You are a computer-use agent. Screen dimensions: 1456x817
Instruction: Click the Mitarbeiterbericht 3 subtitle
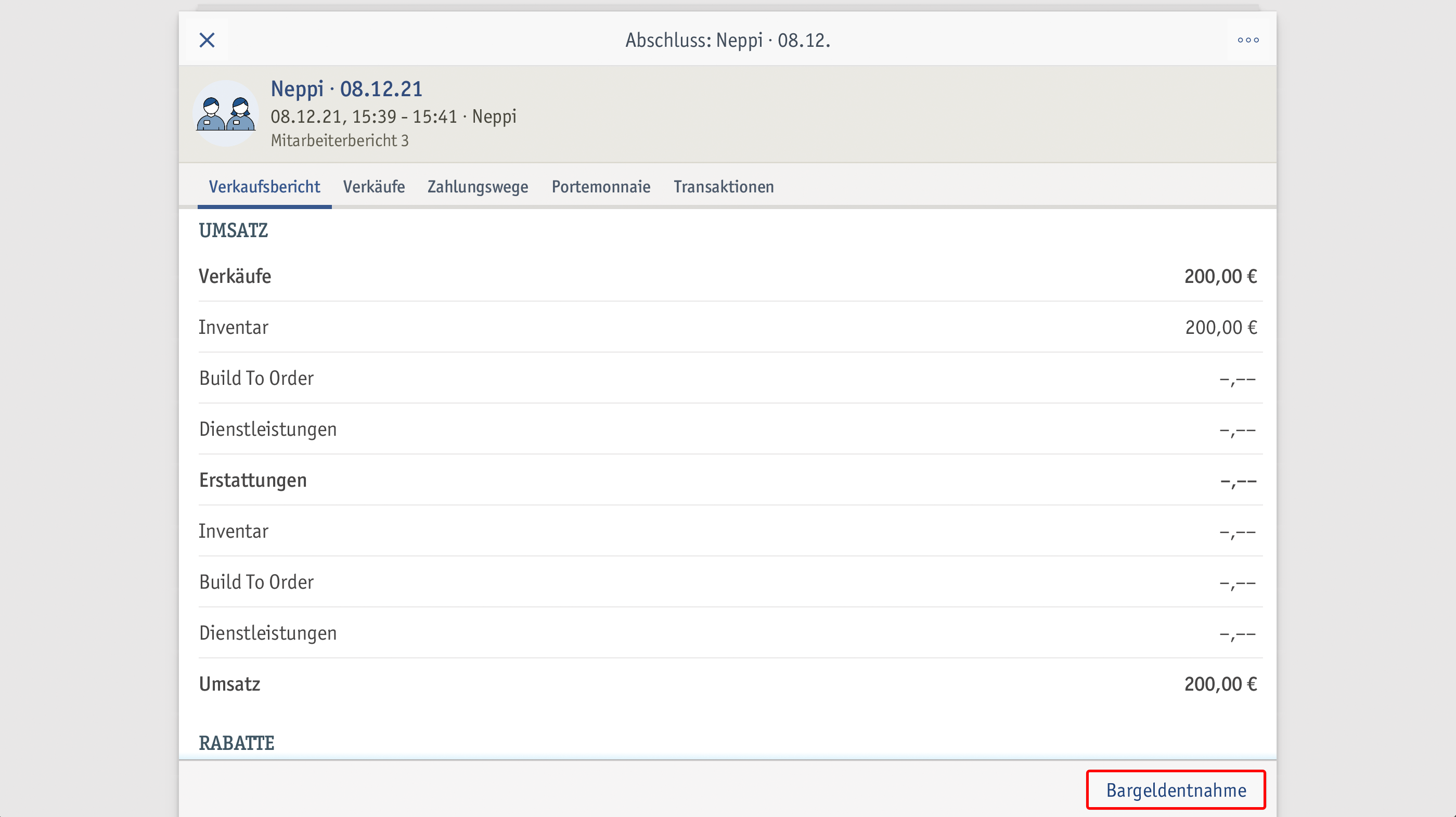tap(339, 141)
